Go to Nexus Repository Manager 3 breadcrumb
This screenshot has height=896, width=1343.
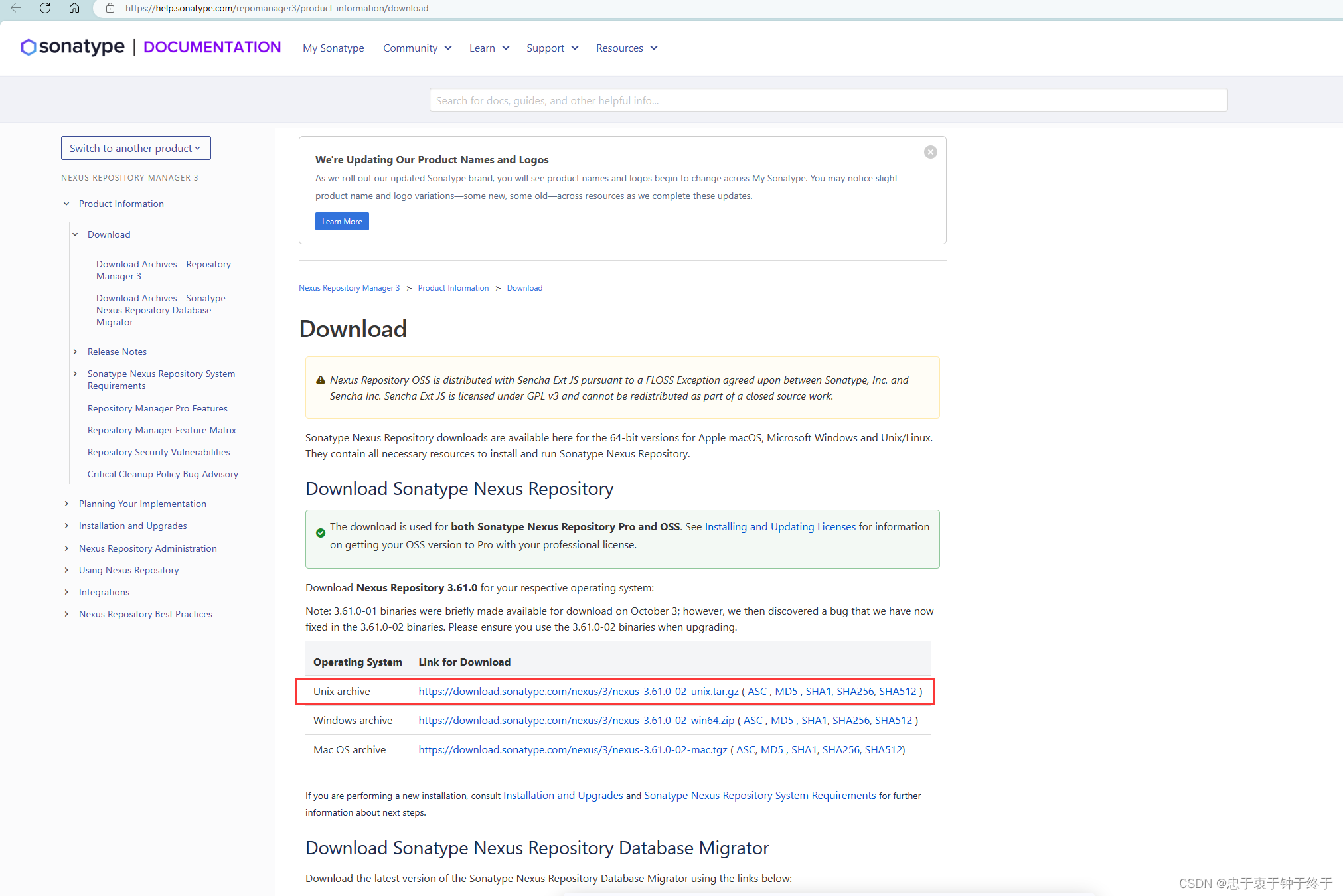click(x=349, y=288)
